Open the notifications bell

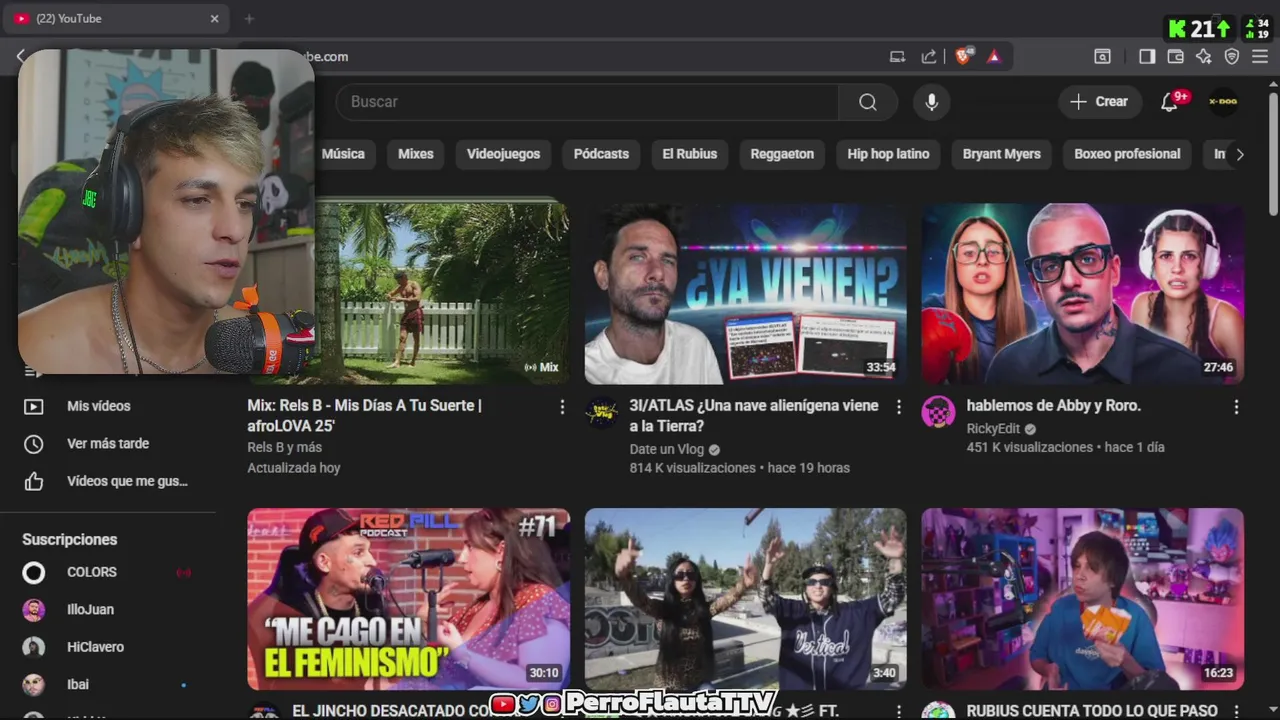pyautogui.click(x=1169, y=102)
